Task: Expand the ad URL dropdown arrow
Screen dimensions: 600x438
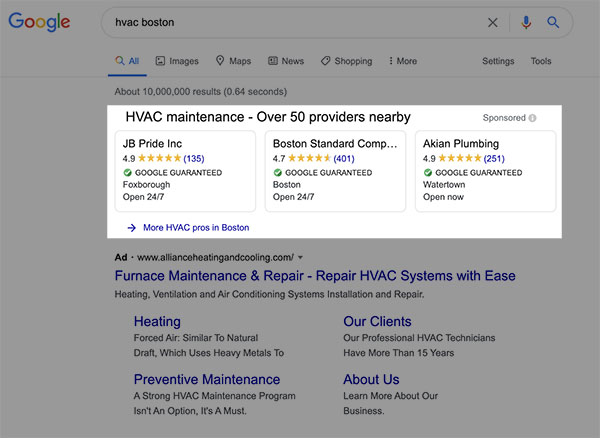Action: [x=300, y=257]
